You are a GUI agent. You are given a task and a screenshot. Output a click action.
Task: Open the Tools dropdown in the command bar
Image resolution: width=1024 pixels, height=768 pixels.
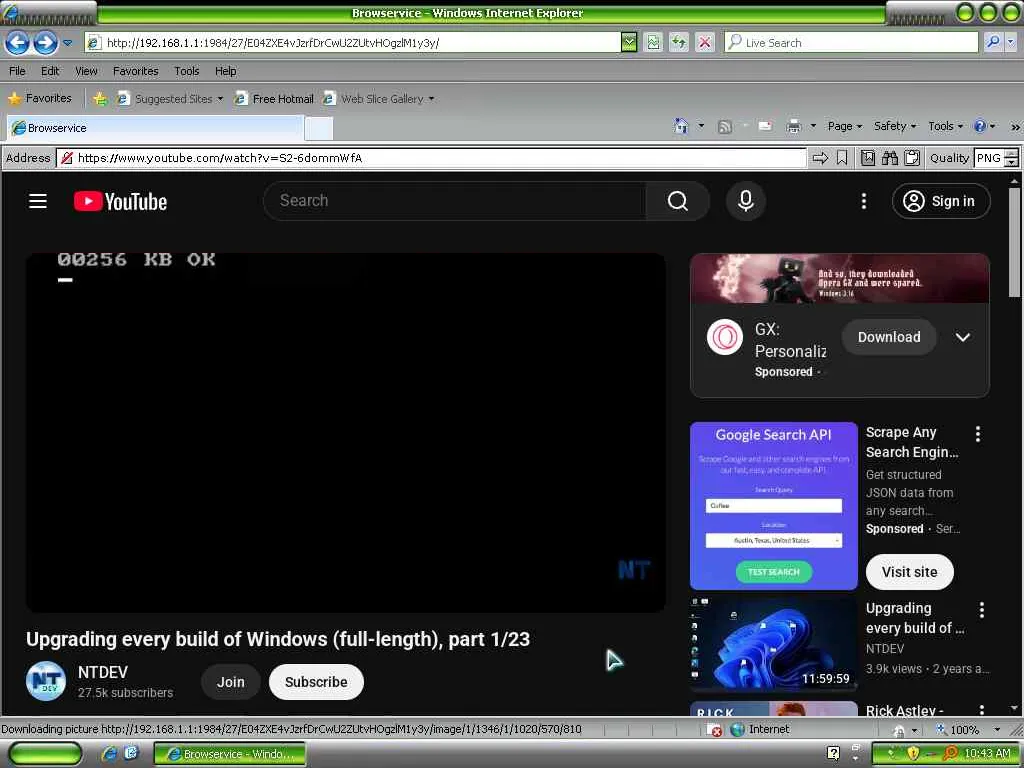pyautogui.click(x=946, y=126)
